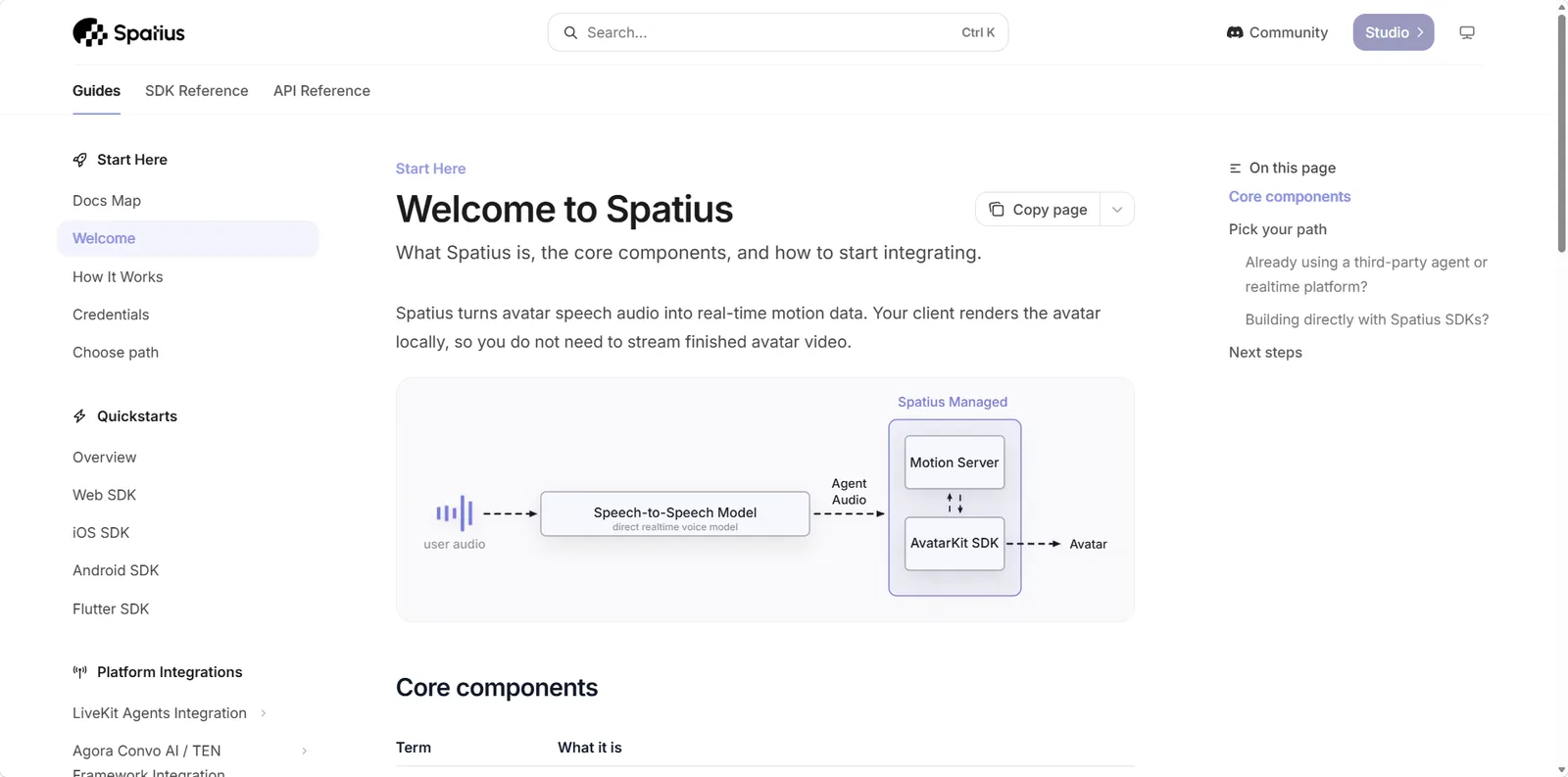Image resolution: width=1568 pixels, height=777 pixels.
Task: Jump to Next steps section
Action: [1265, 353]
